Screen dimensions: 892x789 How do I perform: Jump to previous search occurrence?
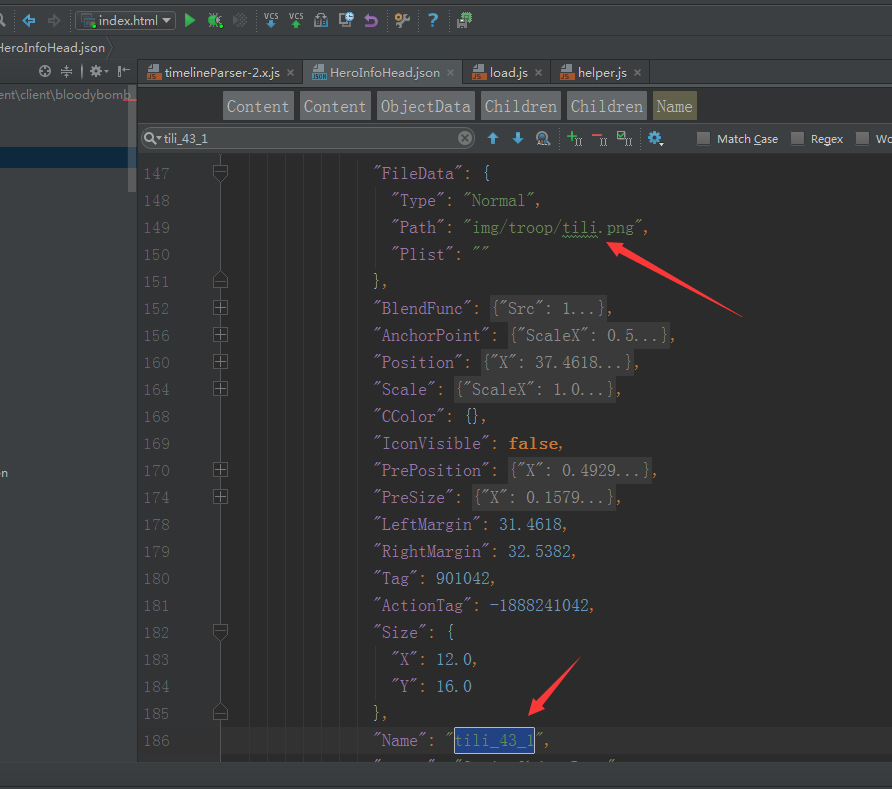point(493,139)
